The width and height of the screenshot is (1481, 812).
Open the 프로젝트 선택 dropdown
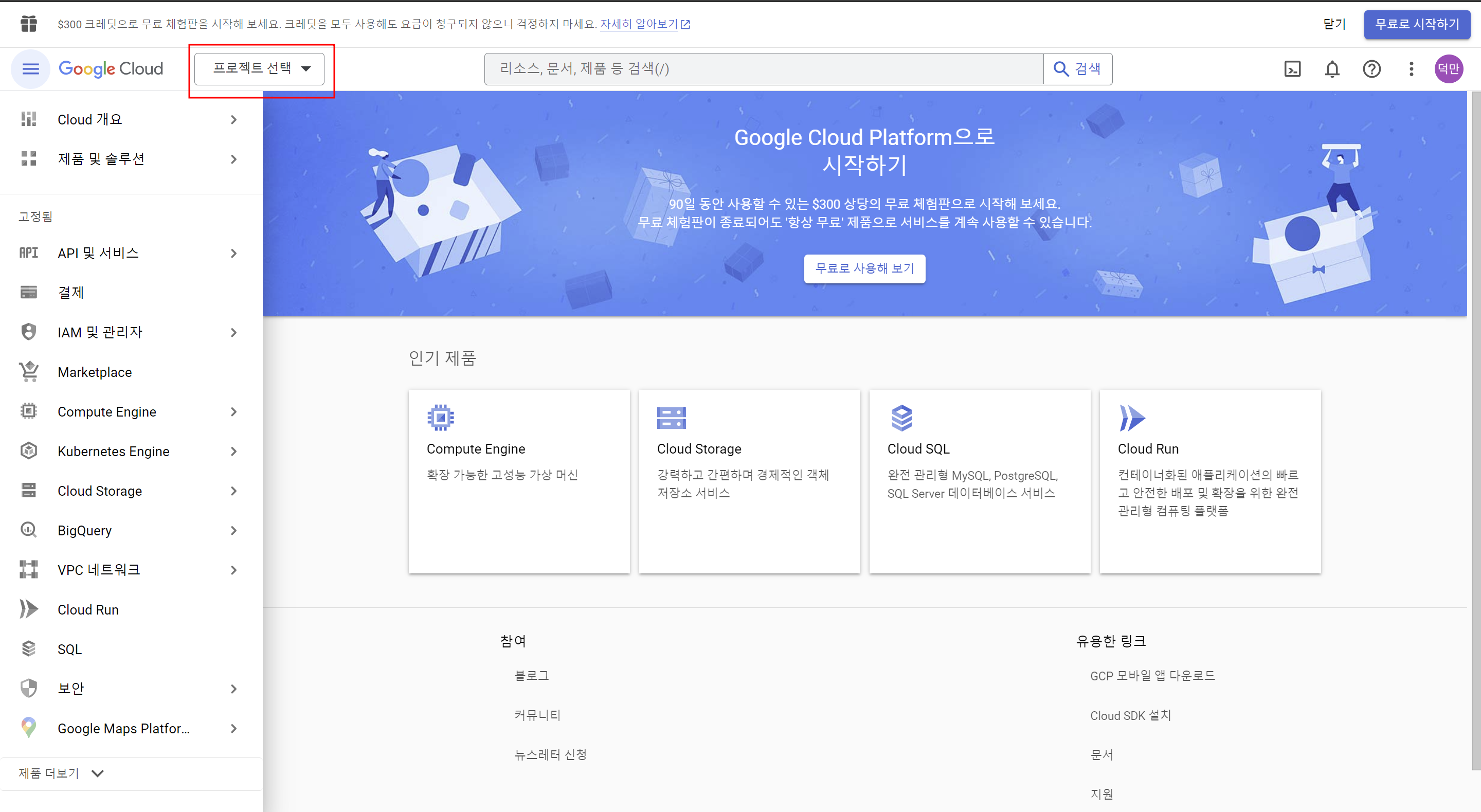(260, 68)
